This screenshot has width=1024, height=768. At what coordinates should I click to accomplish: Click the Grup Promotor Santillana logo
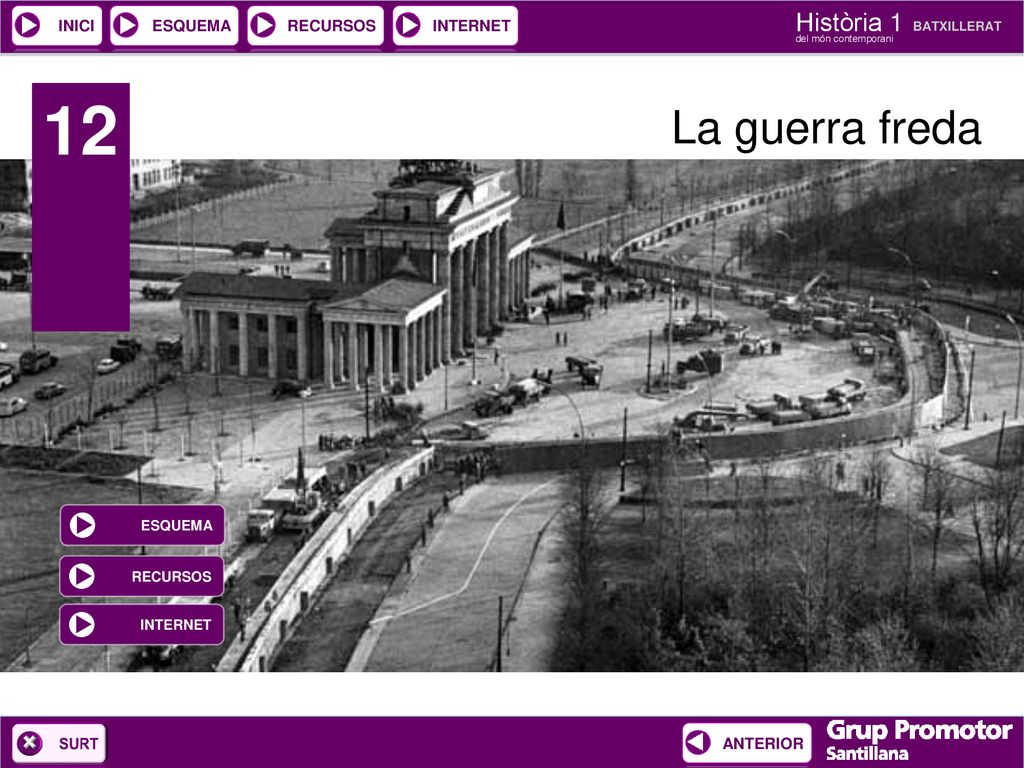pyautogui.click(x=919, y=740)
